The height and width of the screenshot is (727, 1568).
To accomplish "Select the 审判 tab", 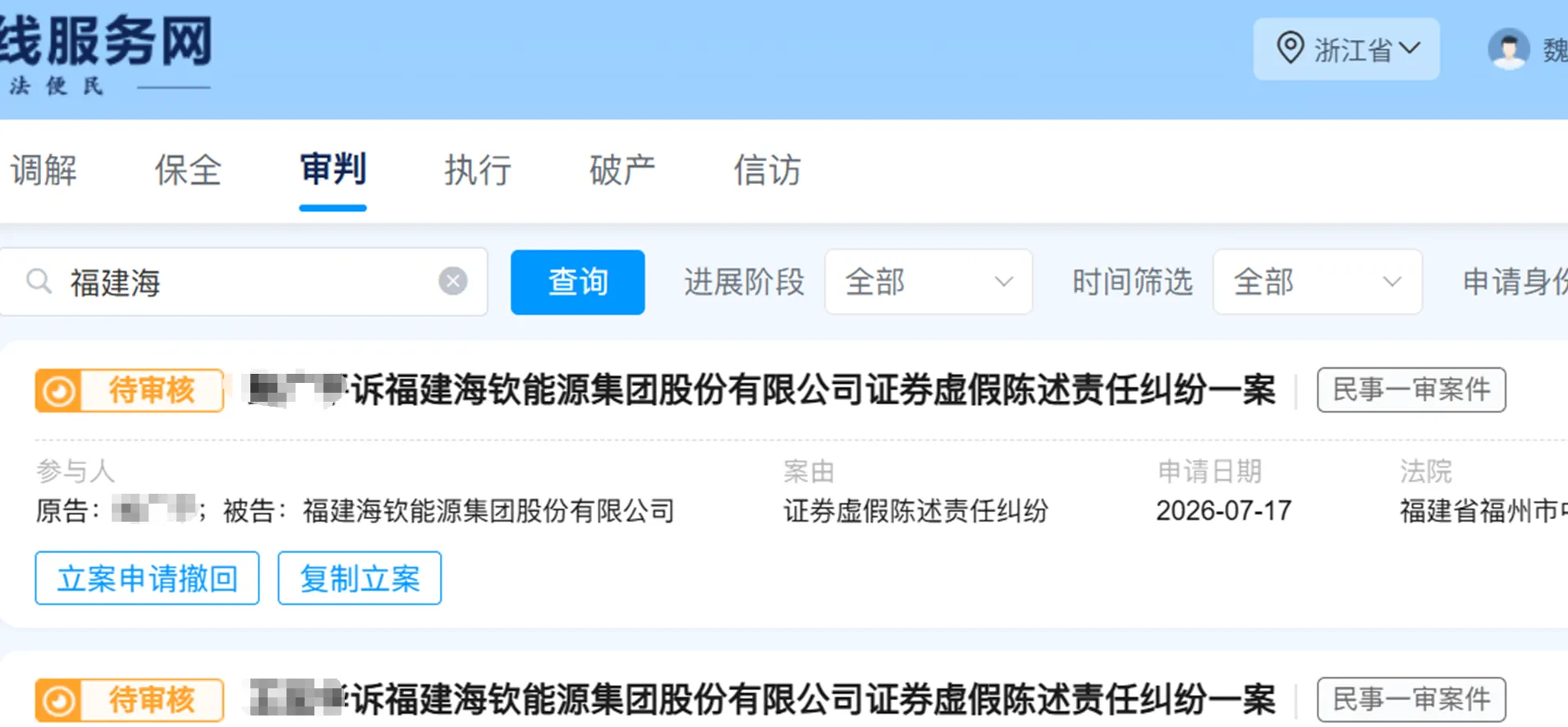I will [x=332, y=169].
